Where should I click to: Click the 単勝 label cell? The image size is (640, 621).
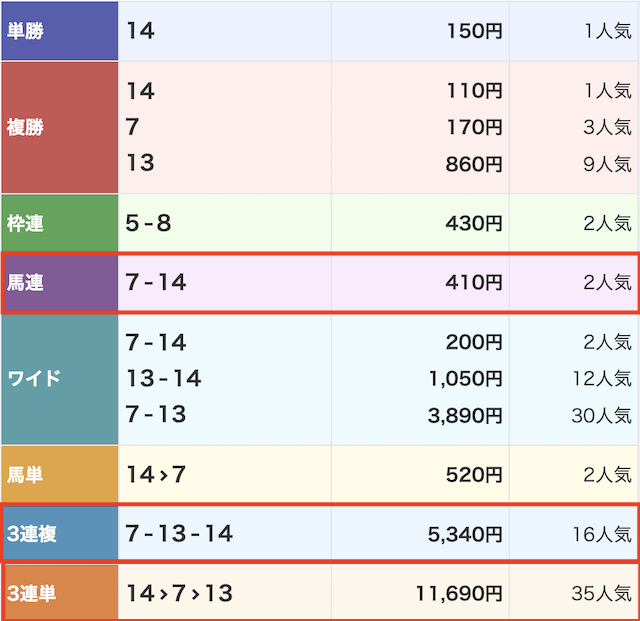tap(60, 31)
